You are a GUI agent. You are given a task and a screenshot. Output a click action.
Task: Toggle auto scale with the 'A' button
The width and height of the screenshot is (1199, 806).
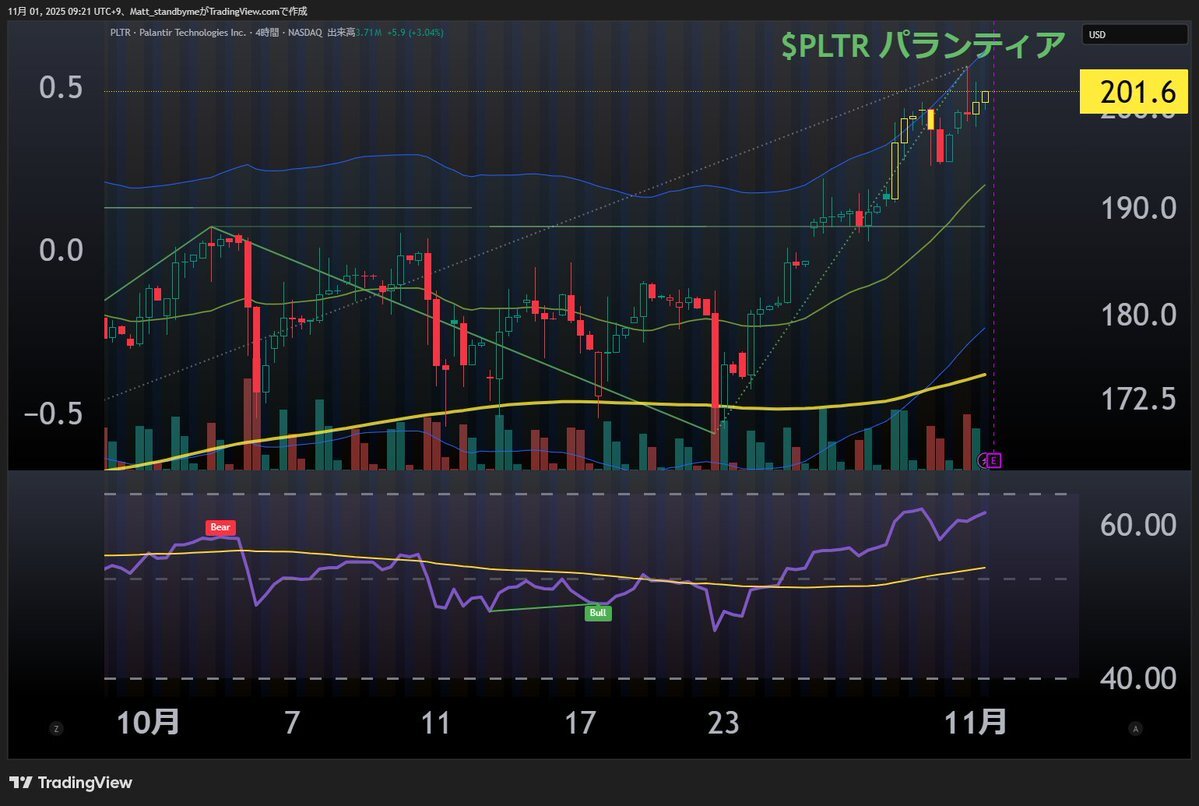pyautogui.click(x=1135, y=729)
